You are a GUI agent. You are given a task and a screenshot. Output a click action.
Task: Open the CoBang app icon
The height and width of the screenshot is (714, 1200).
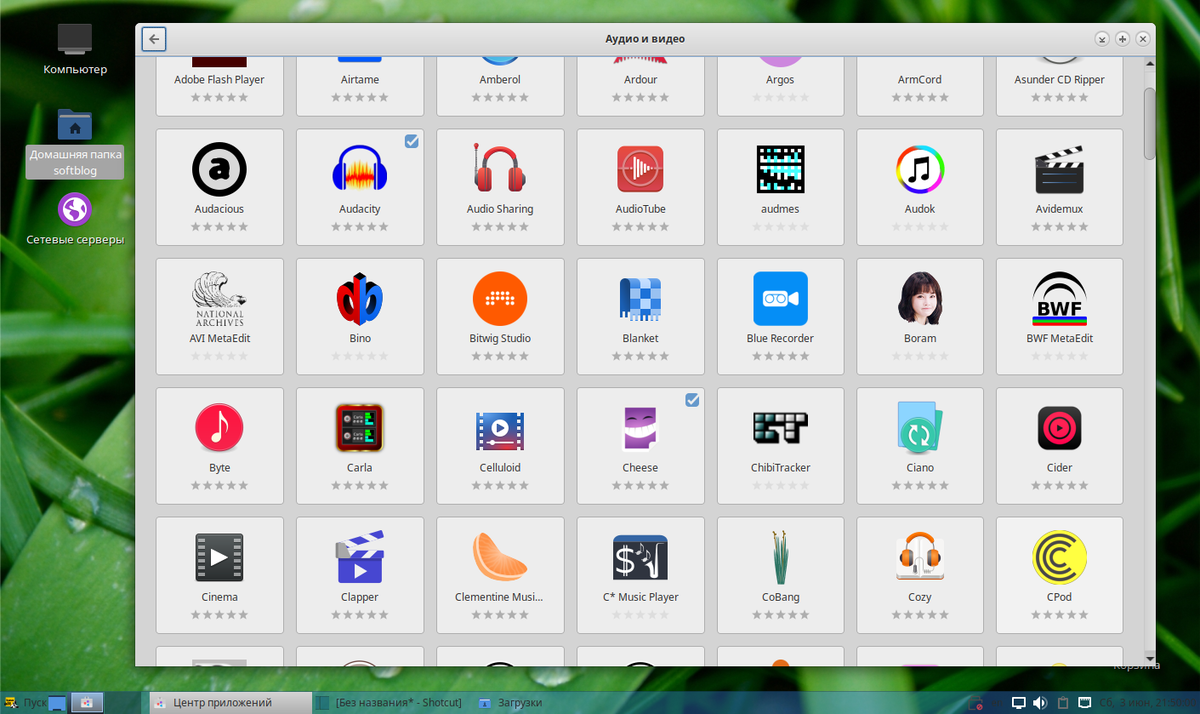(x=780, y=558)
